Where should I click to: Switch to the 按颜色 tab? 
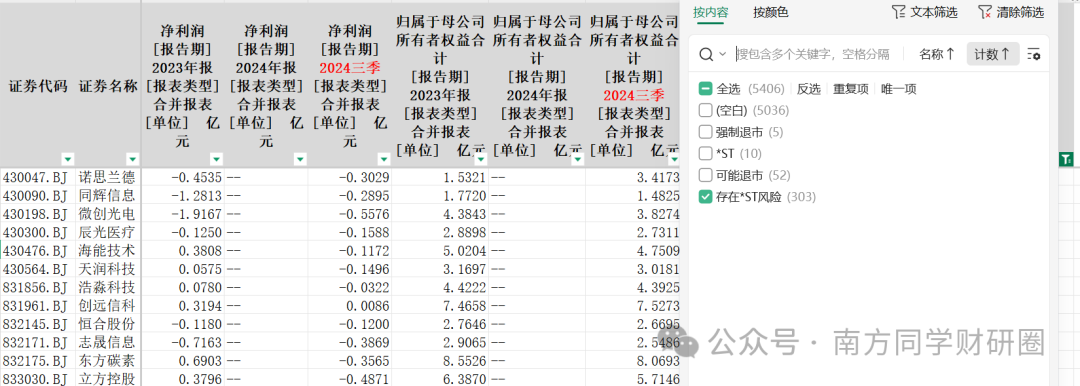pyautogui.click(x=771, y=12)
